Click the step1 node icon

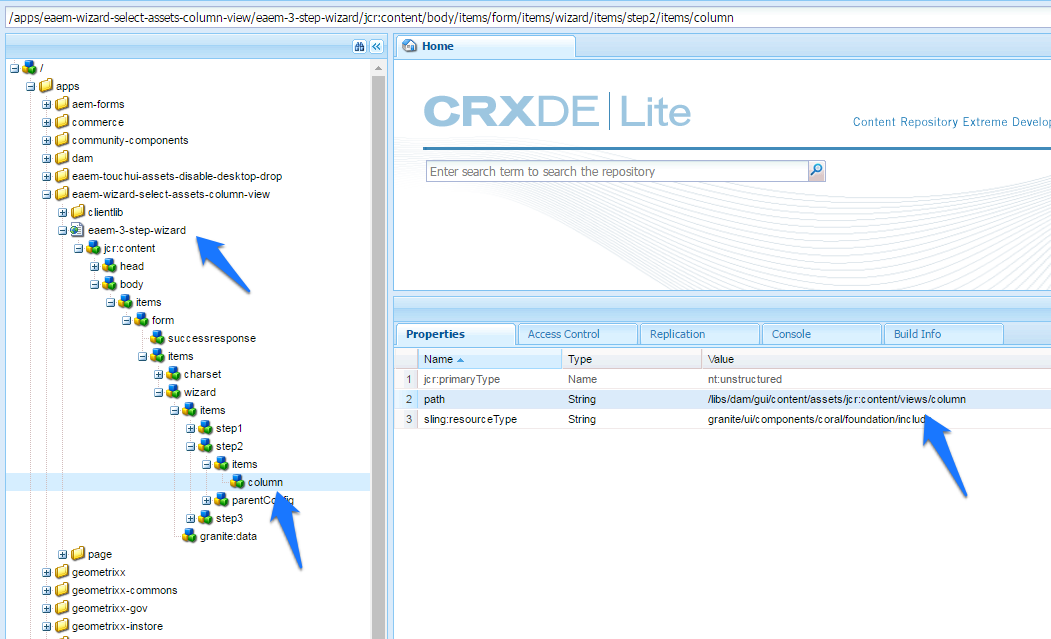pyautogui.click(x=206, y=428)
